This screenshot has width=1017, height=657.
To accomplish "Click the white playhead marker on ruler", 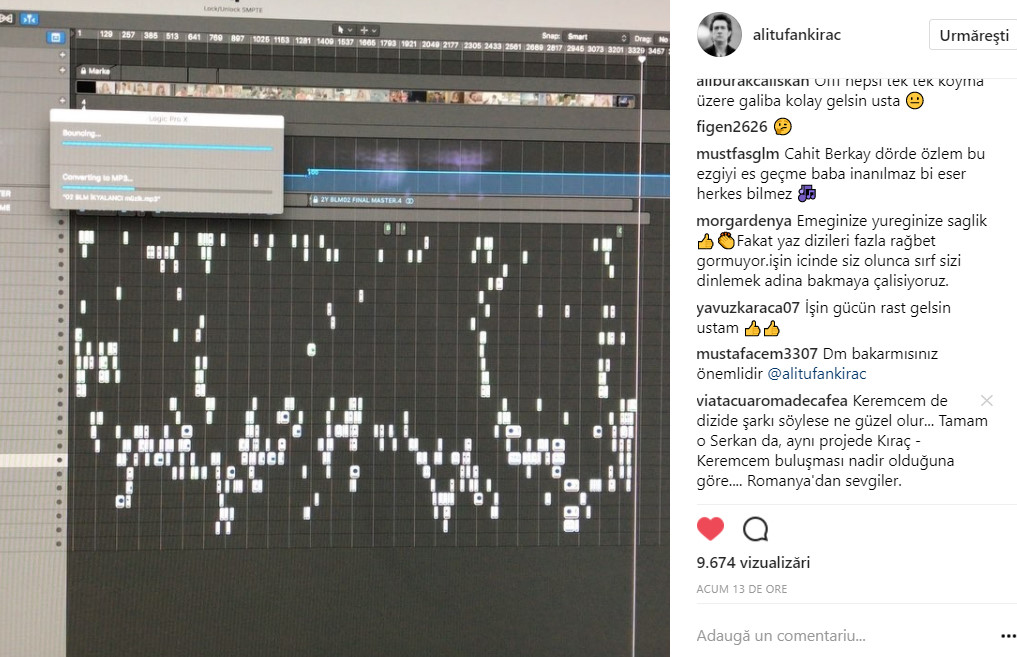I will 642,60.
